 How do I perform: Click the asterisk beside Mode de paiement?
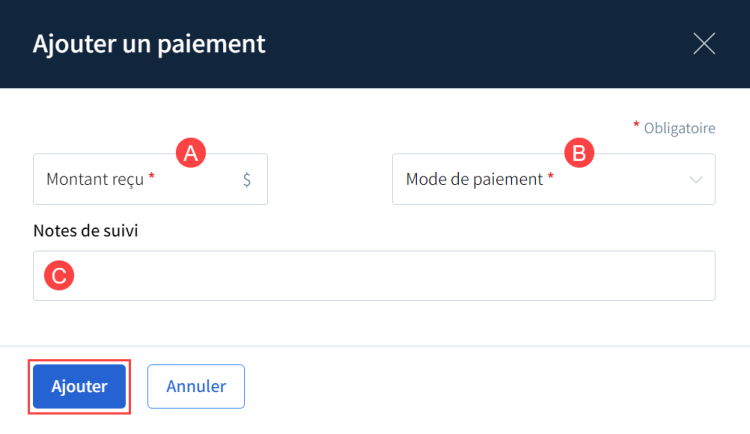coord(551,178)
